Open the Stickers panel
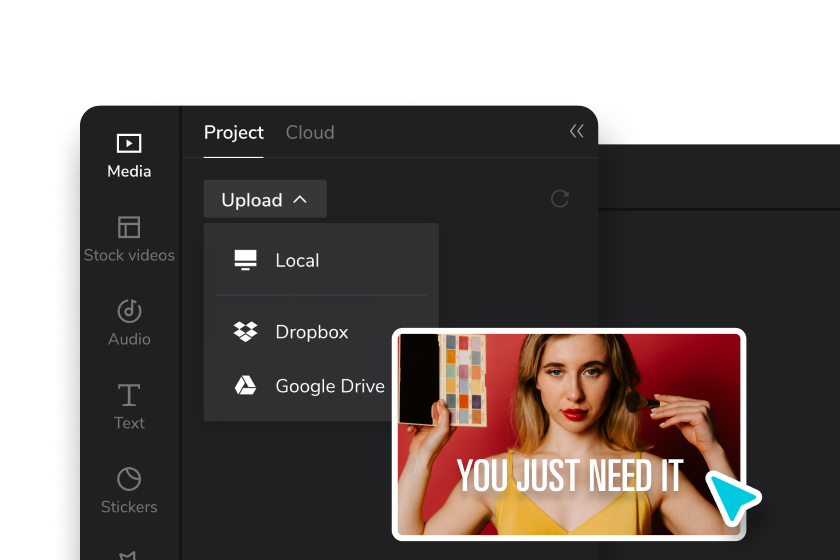Viewport: 840px width, 560px height. [x=129, y=491]
